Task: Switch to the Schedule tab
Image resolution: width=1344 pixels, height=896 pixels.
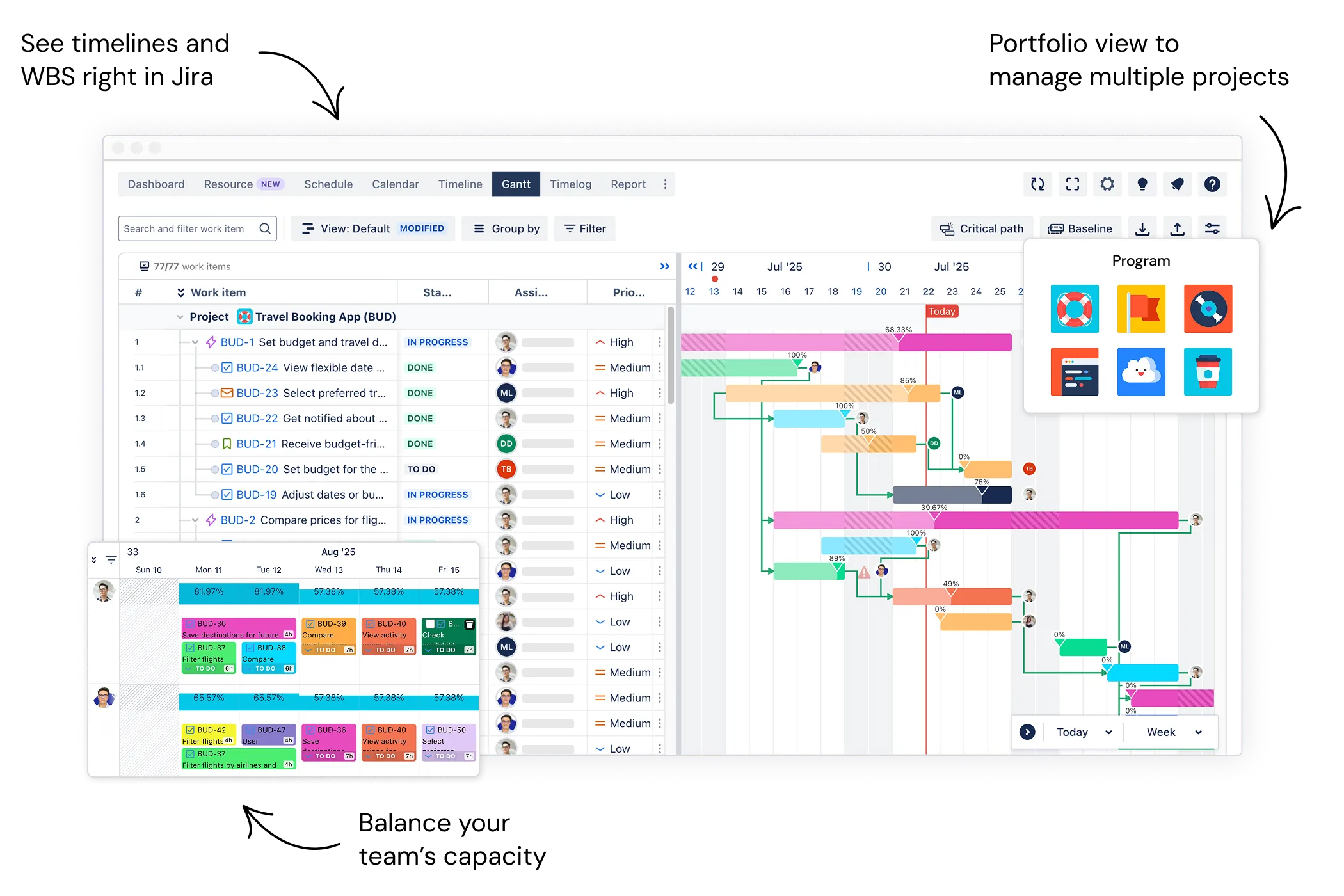Action: tap(328, 184)
